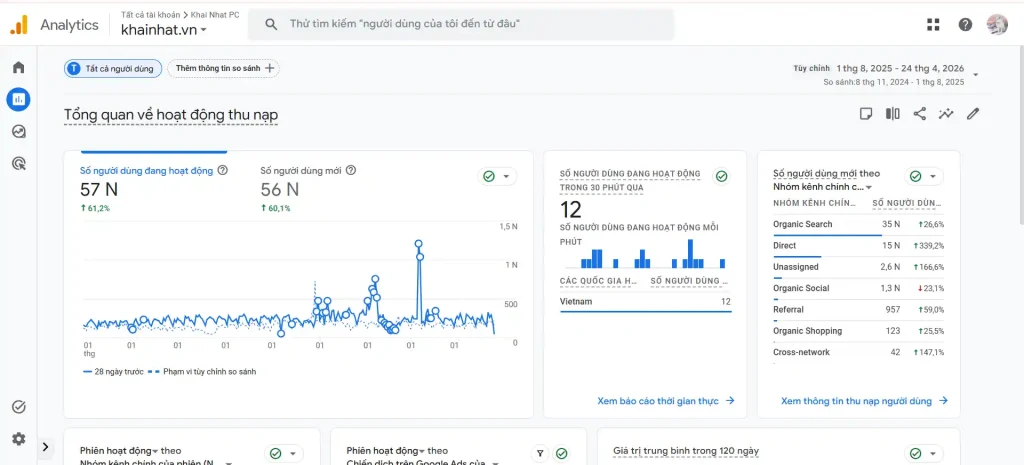Click the 'SỐ NGƯỜI DÙN...' column header in channel table

point(908,203)
